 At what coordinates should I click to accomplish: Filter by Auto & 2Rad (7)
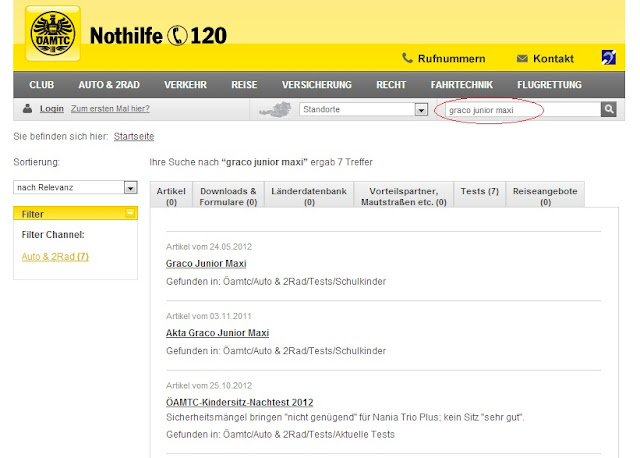55,256
